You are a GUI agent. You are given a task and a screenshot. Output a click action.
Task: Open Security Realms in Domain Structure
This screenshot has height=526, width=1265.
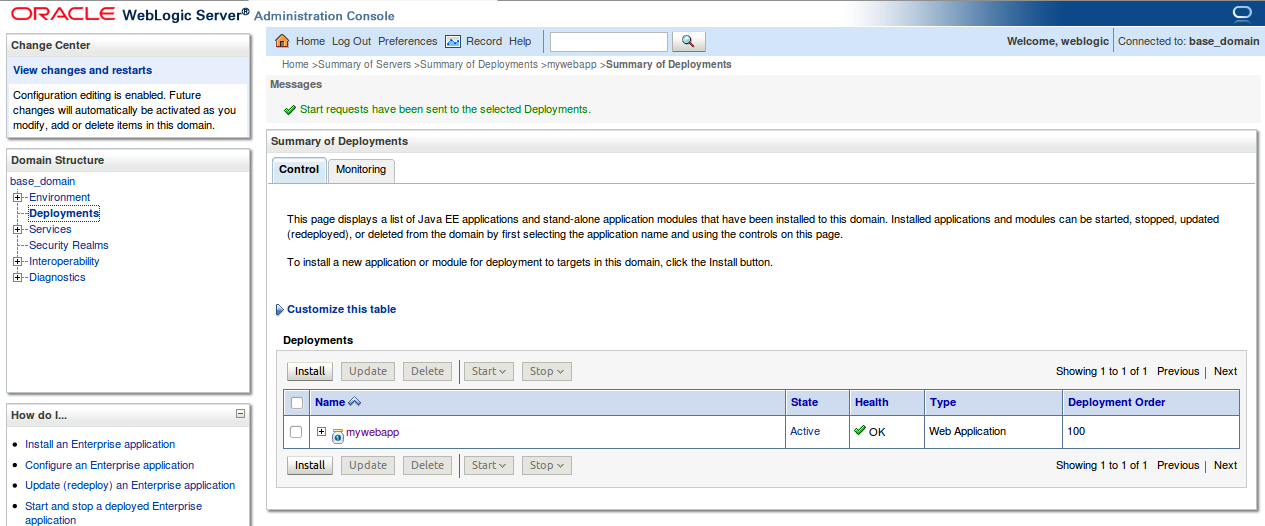click(x=68, y=245)
